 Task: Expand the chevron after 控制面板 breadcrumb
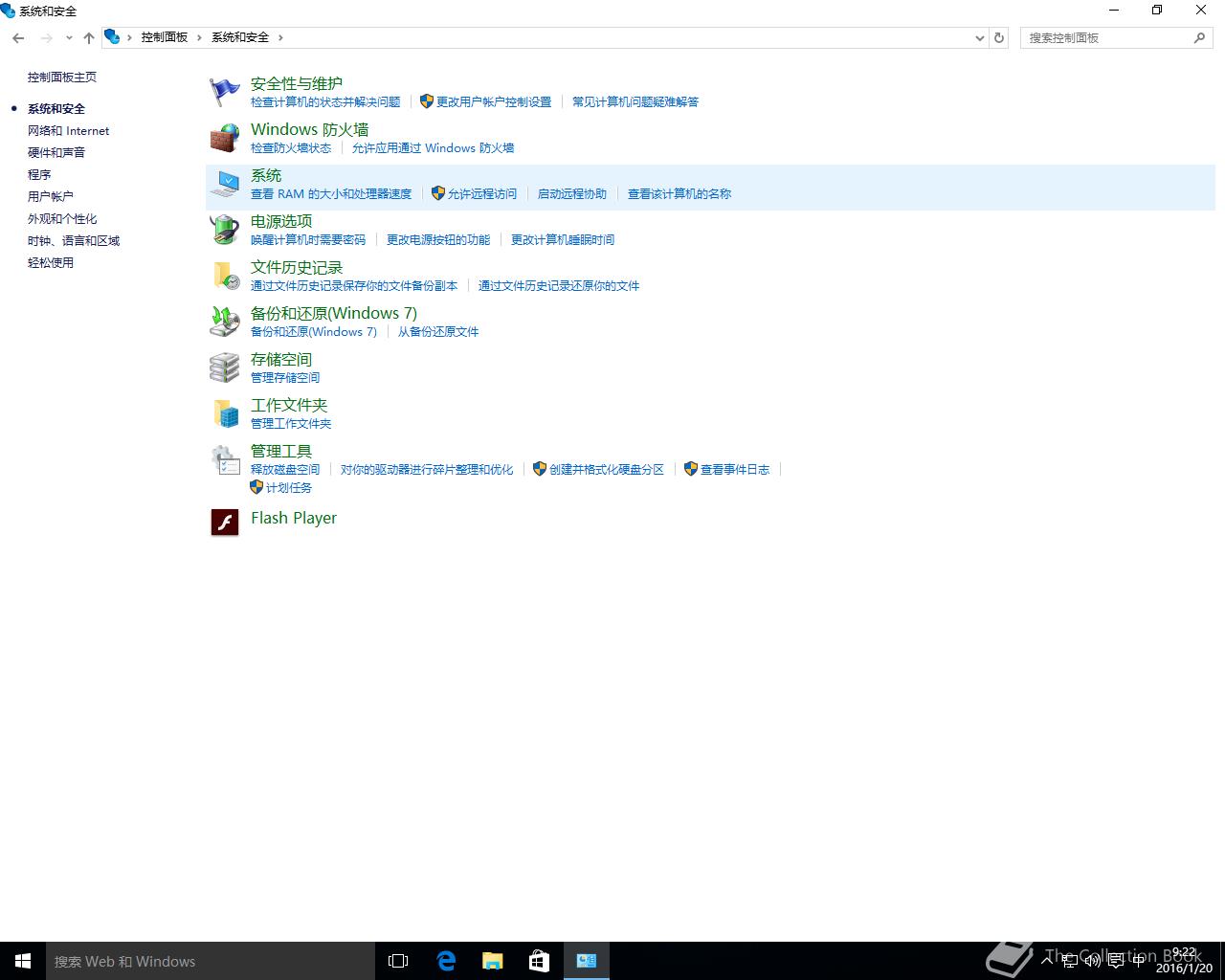click(199, 37)
